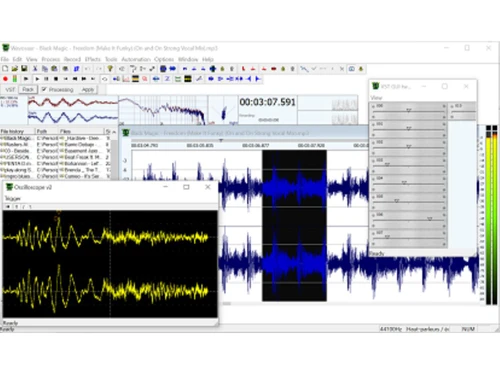Viewport: 500px width, 375px height.
Task: Click the Save floppy disk icon
Action: pyautogui.click(x=24, y=69)
